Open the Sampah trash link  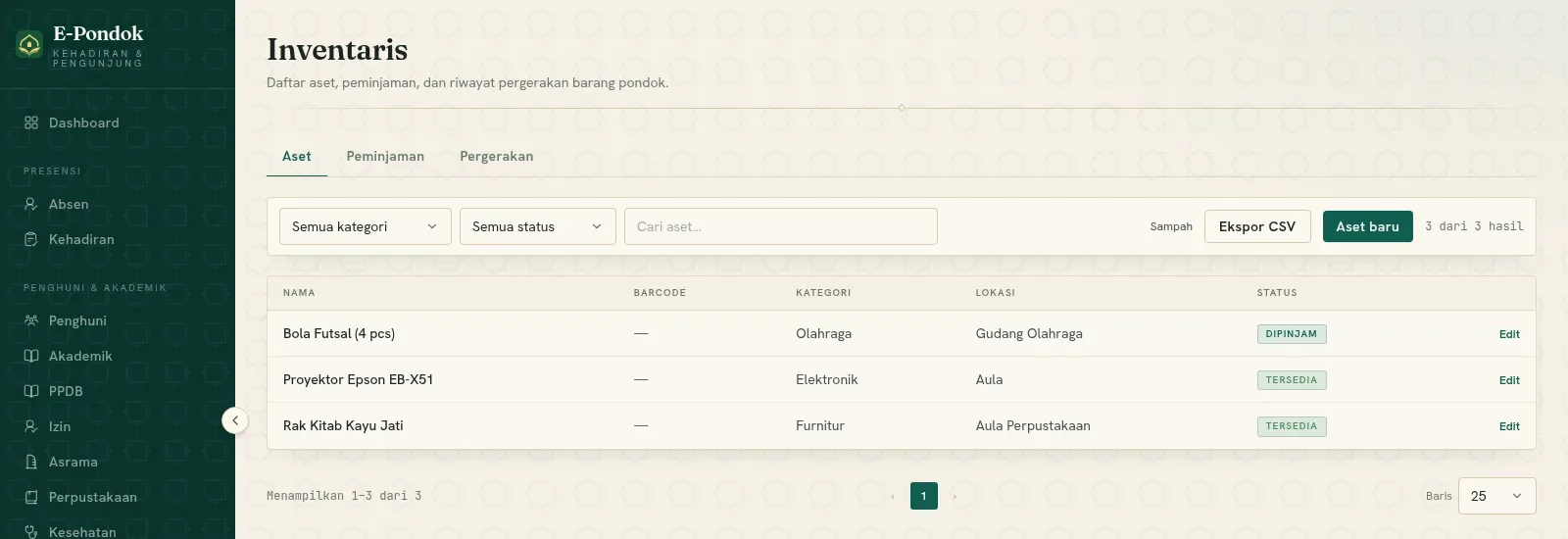pos(1171,226)
